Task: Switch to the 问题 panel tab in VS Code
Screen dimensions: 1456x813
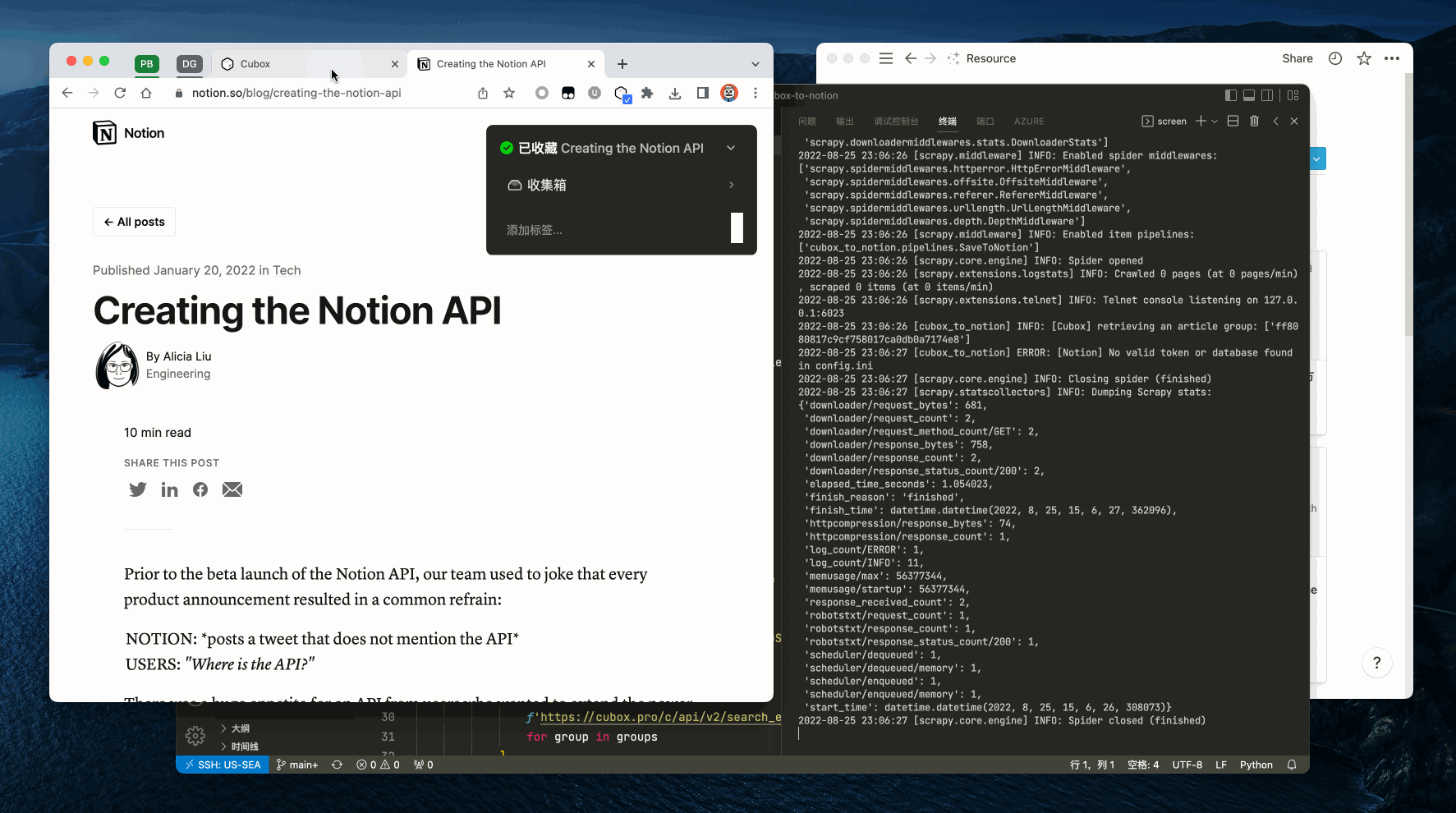Action: (x=807, y=122)
